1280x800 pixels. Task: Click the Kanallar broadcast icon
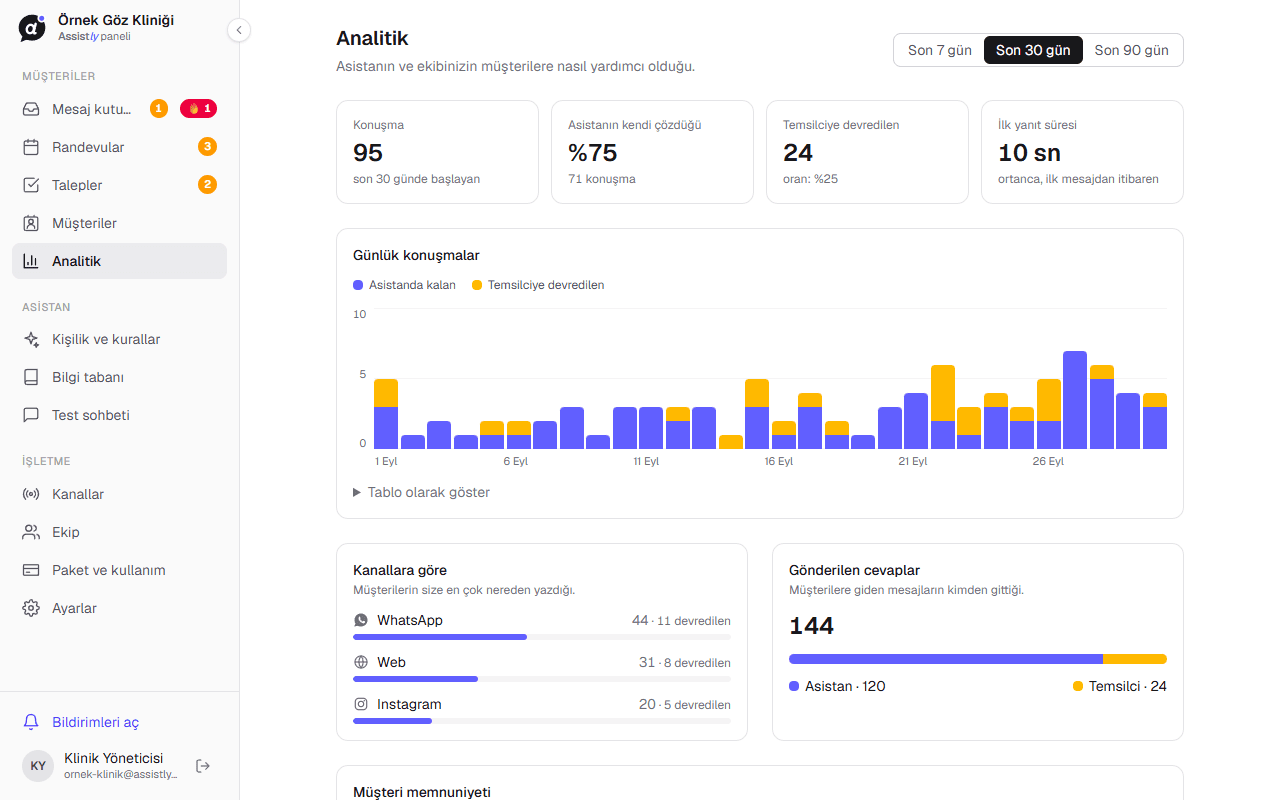[32, 494]
